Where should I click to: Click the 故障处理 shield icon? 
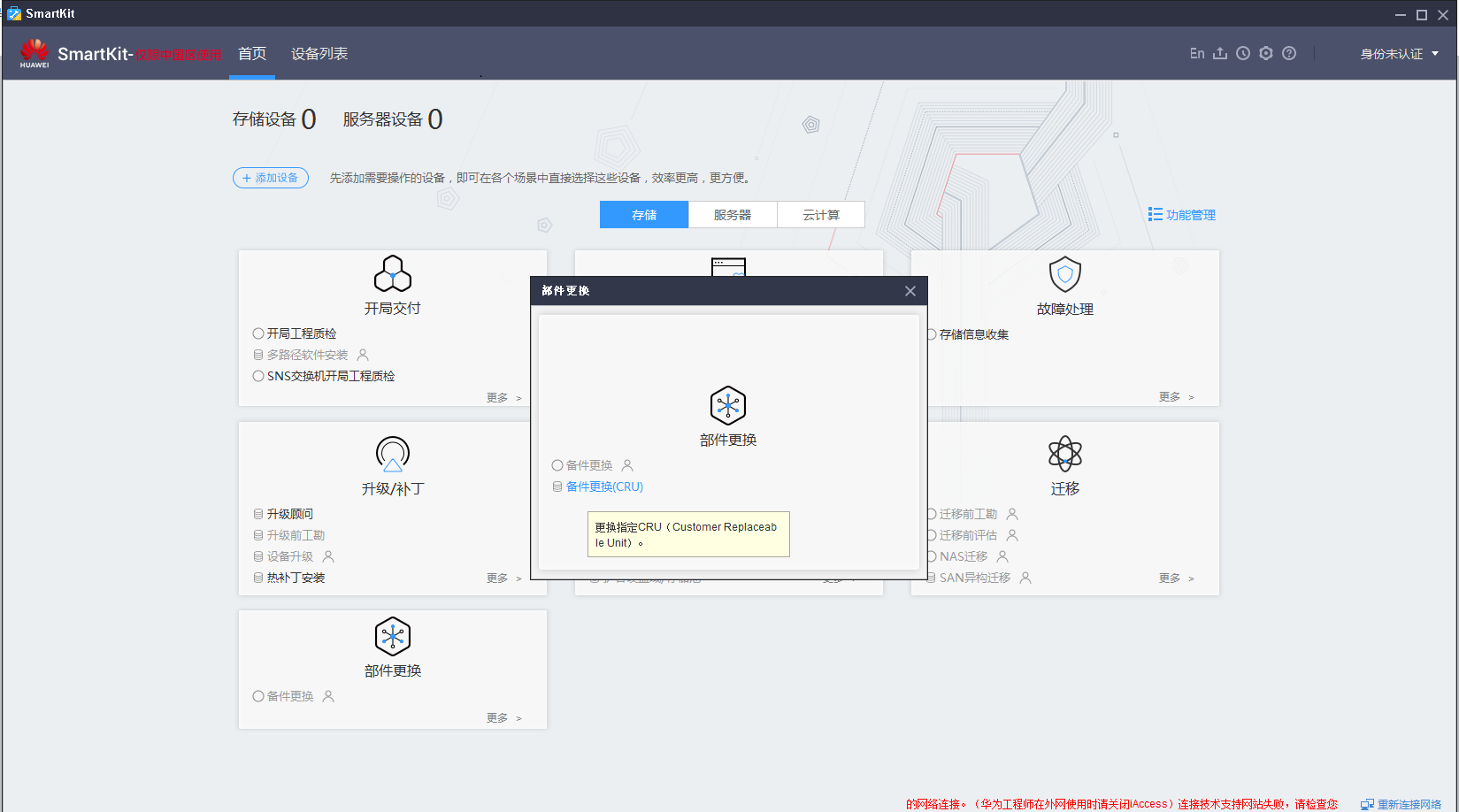(1064, 274)
